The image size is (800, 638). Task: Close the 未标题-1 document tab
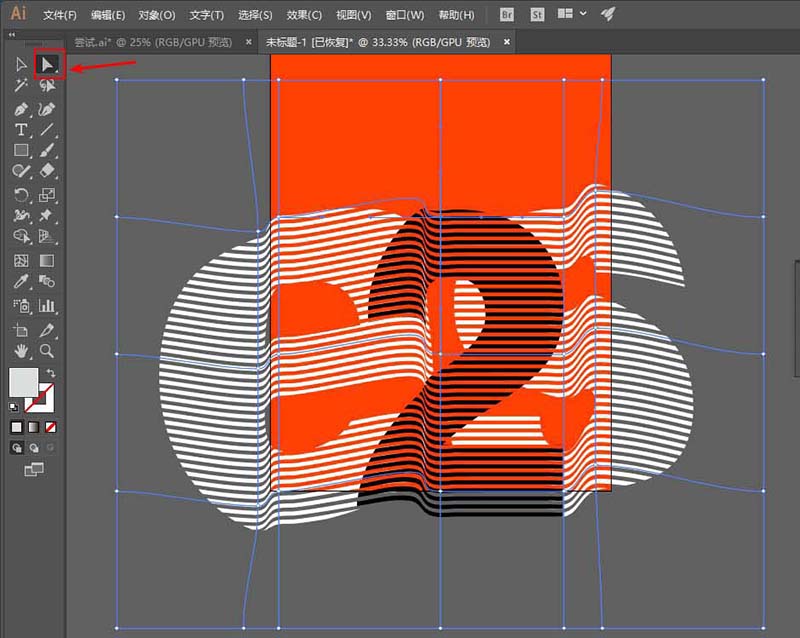point(507,42)
